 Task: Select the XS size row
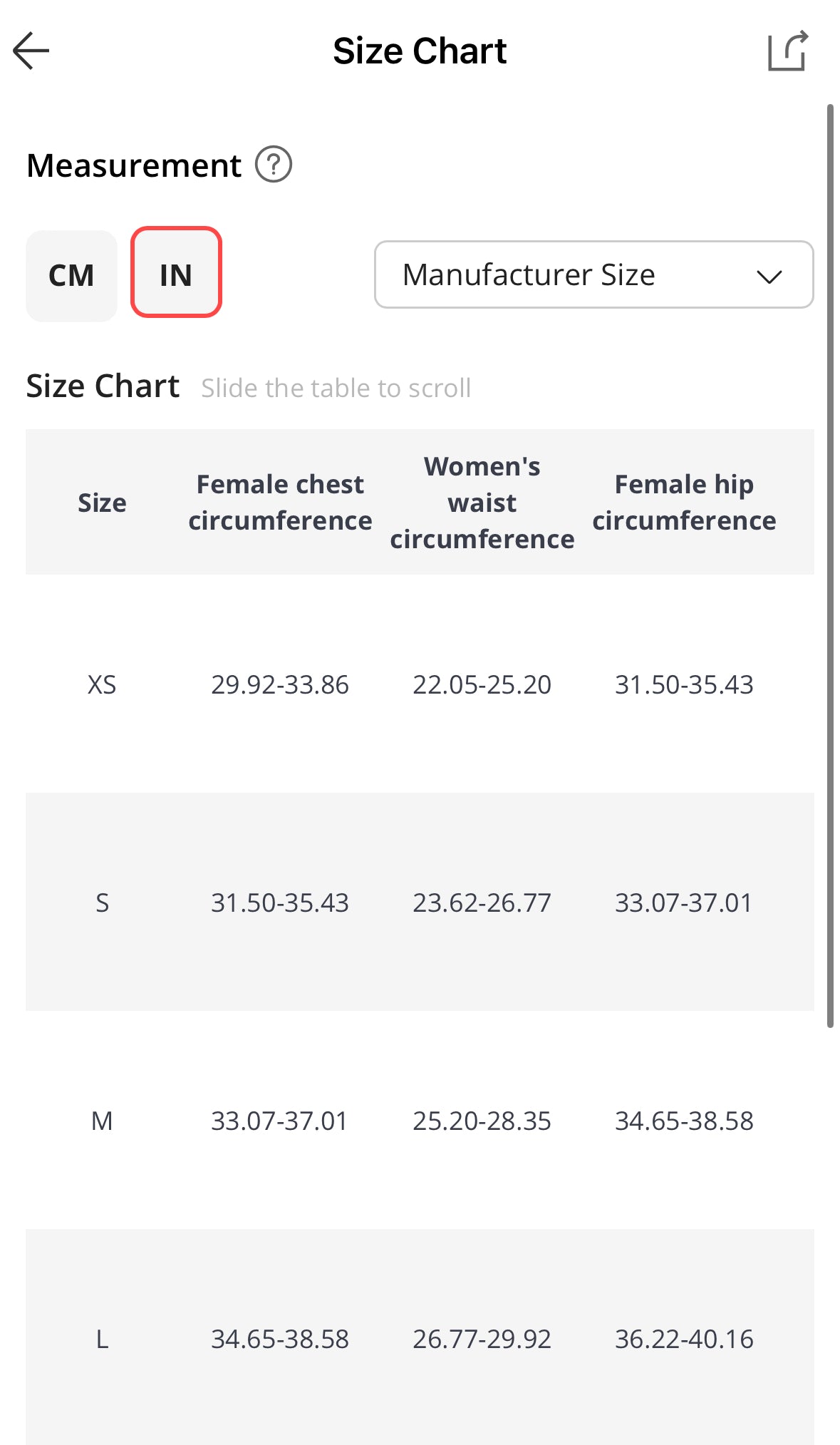[x=102, y=684]
